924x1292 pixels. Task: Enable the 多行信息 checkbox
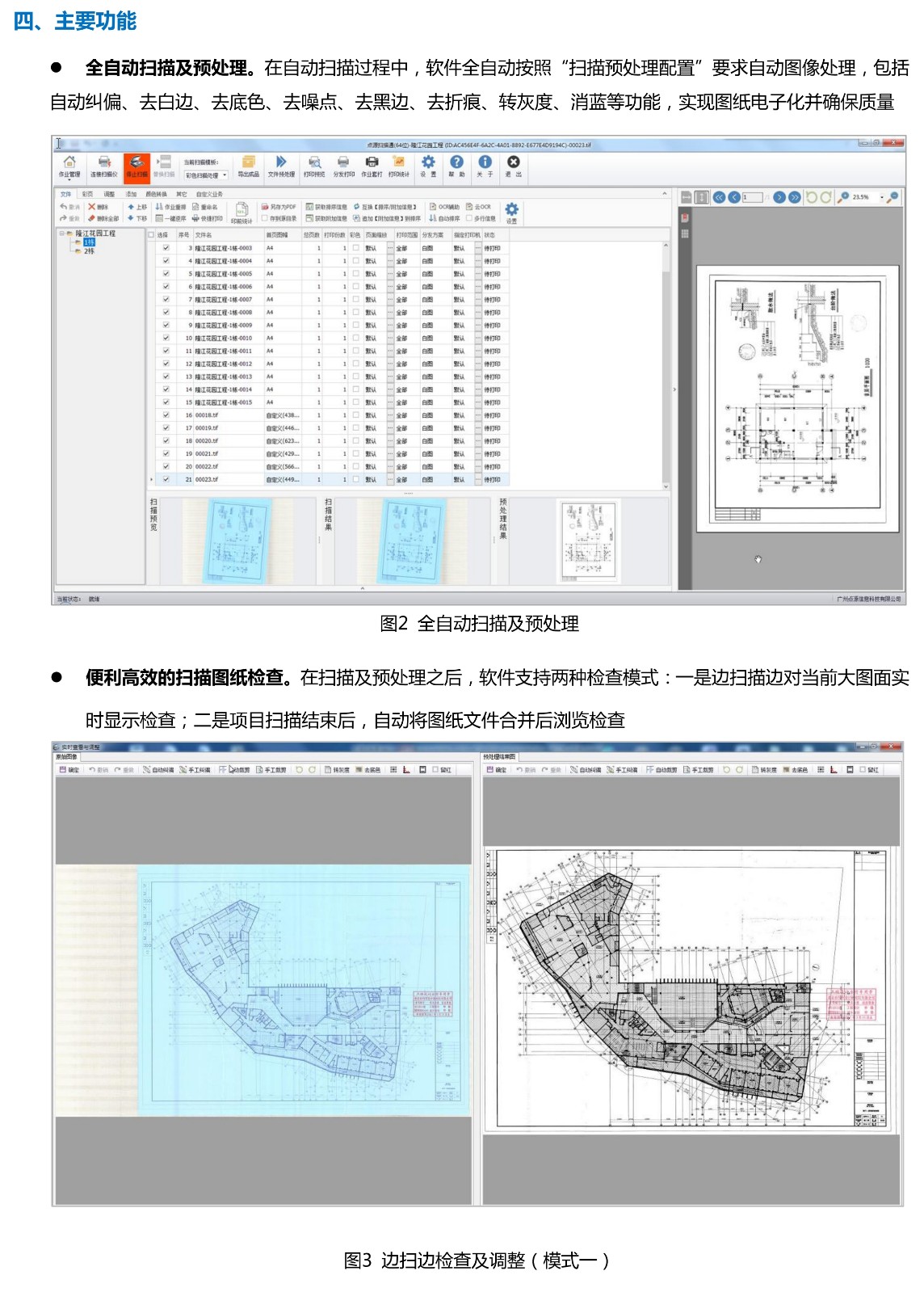coord(469,218)
